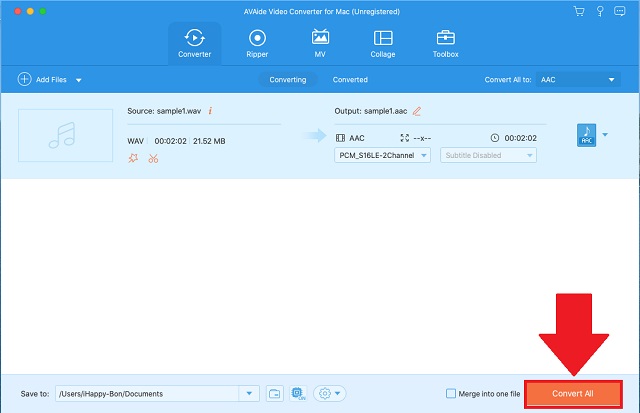Open the Subtitle Disabled dropdown
The image size is (640, 413).
point(488,155)
